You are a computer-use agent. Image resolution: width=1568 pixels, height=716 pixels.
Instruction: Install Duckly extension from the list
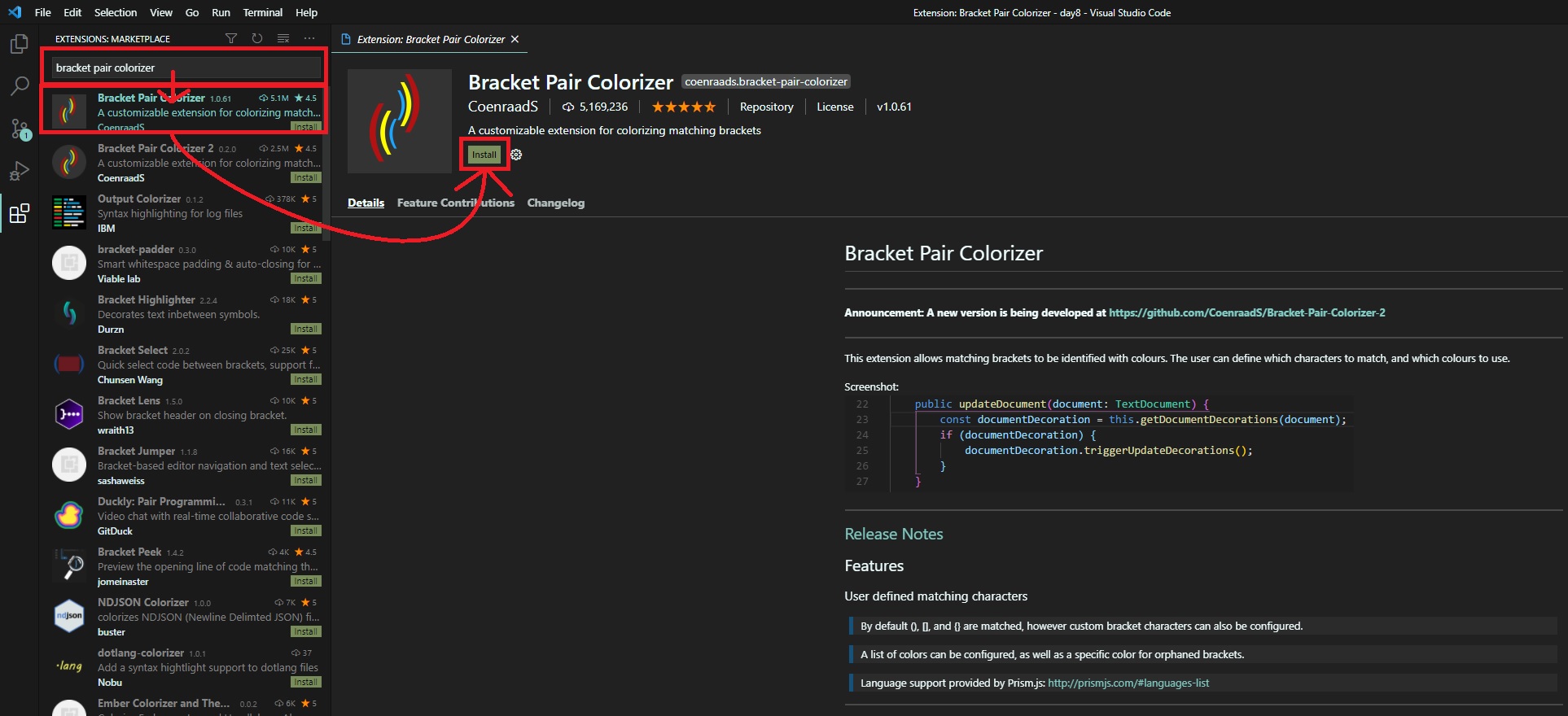click(306, 531)
